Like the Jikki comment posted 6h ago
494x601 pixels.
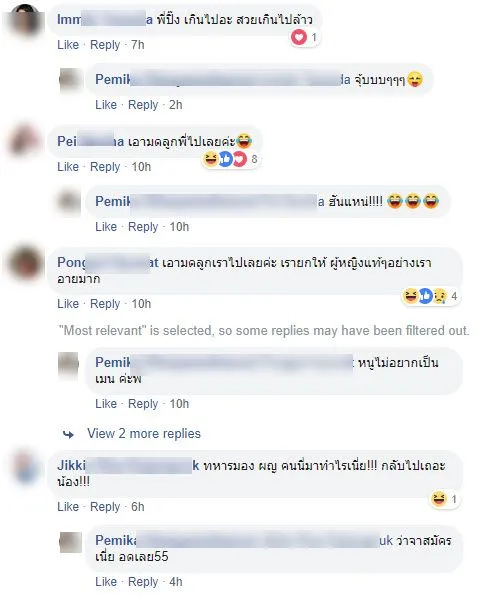[68, 507]
